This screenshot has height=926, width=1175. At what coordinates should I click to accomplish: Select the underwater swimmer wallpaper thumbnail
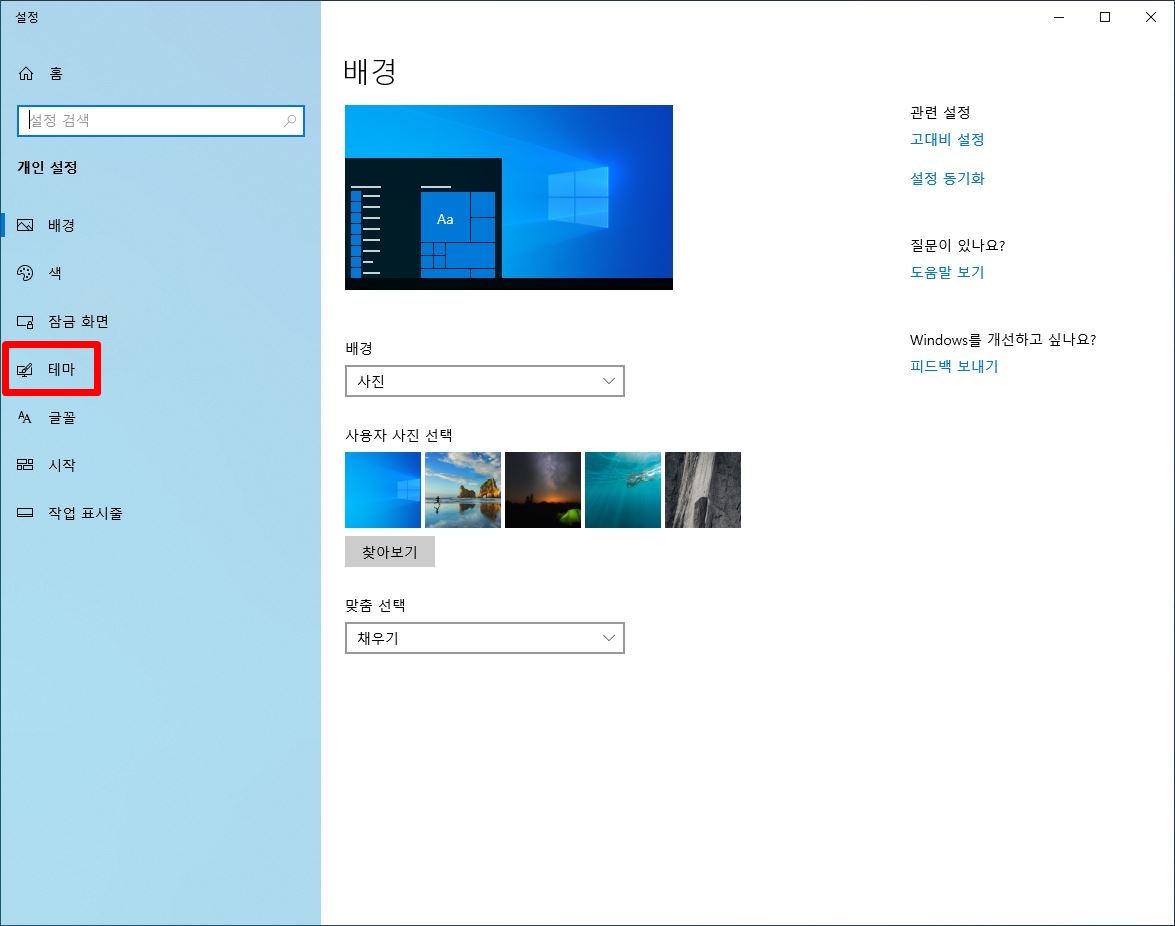(623, 490)
